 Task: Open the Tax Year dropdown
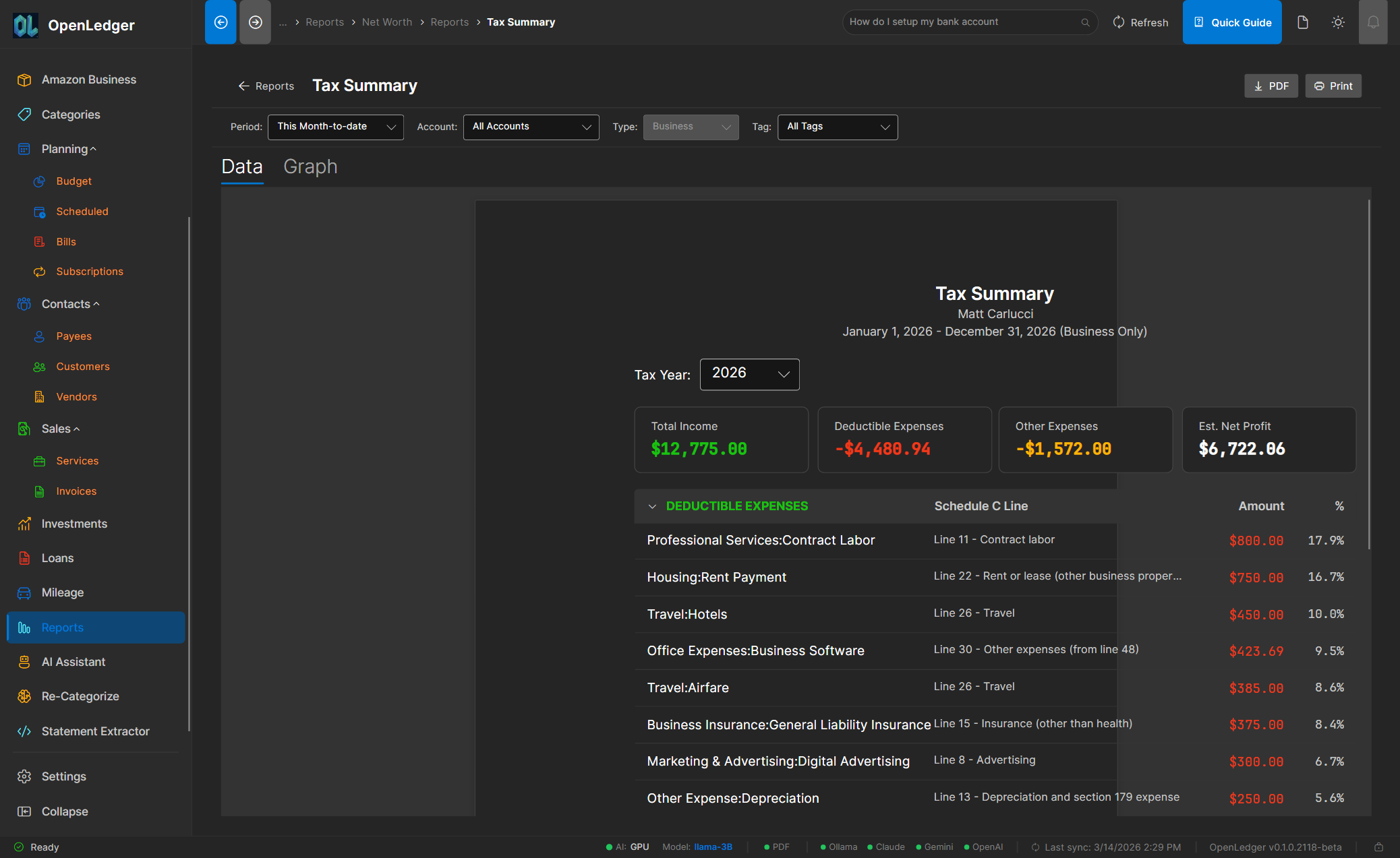749,374
